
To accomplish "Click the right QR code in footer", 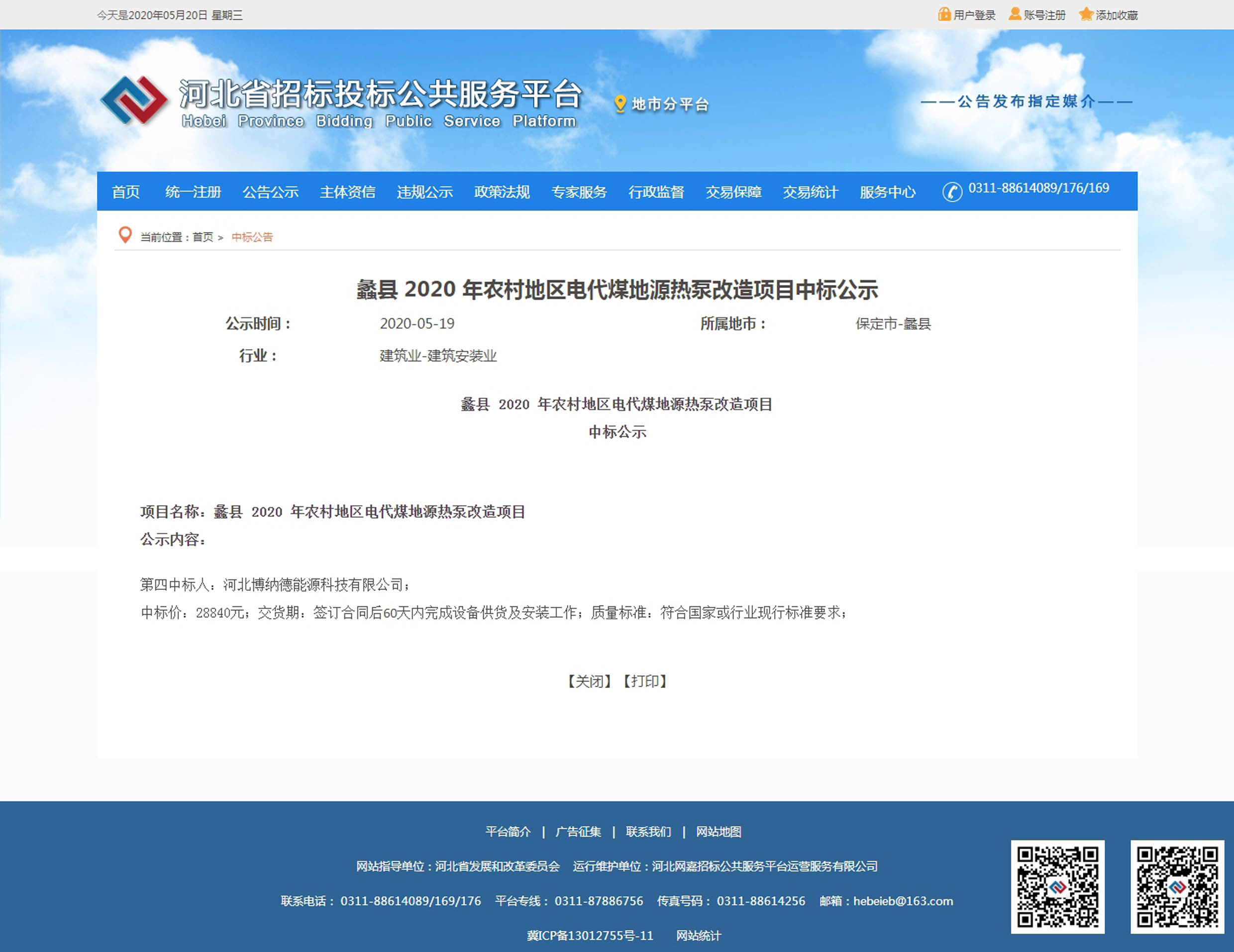I will pos(1177,886).
